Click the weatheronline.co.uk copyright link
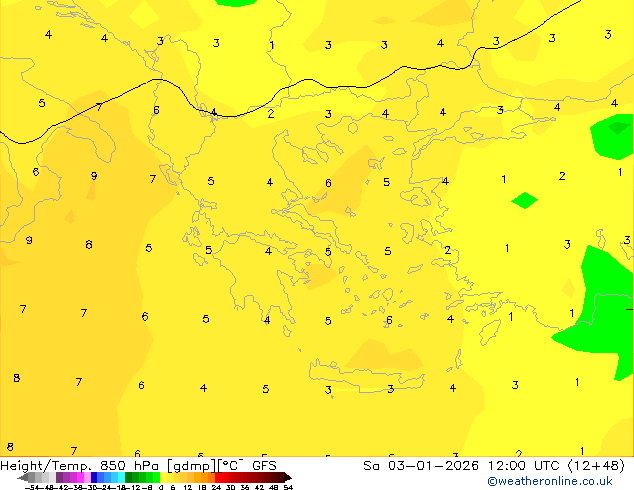The width and height of the screenshot is (634, 490). point(550,481)
